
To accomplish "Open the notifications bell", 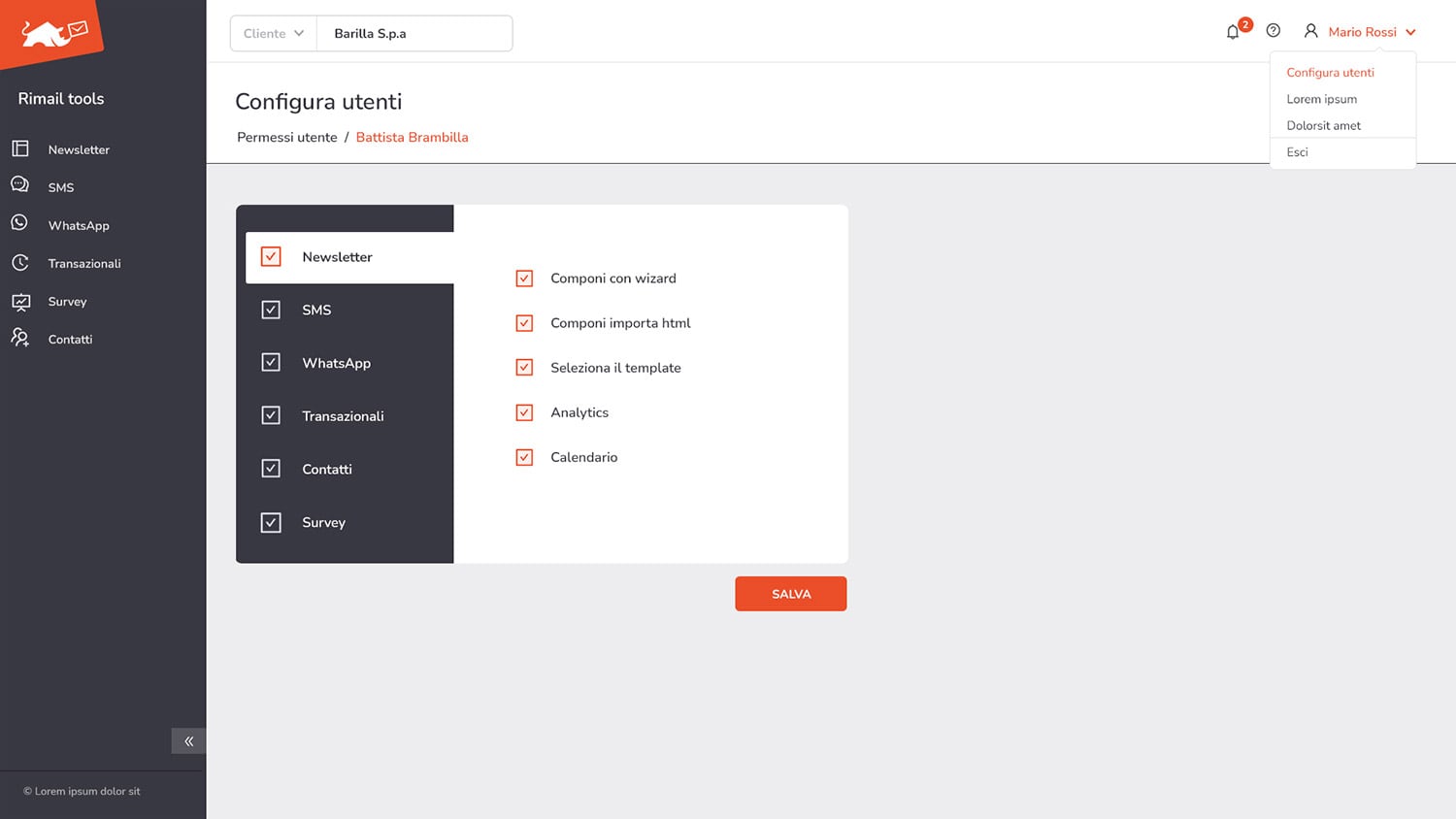I will point(1233,32).
